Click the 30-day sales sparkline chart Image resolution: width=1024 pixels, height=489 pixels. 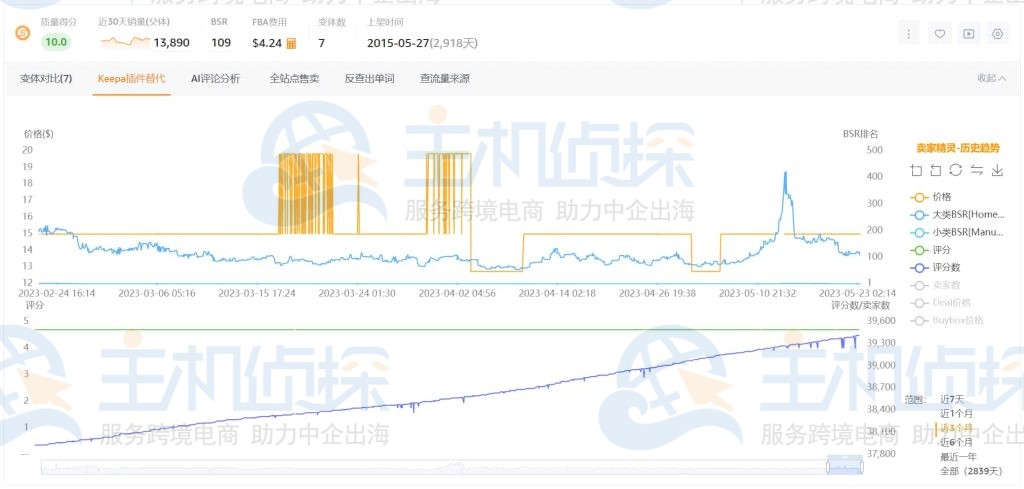click(x=125, y=42)
